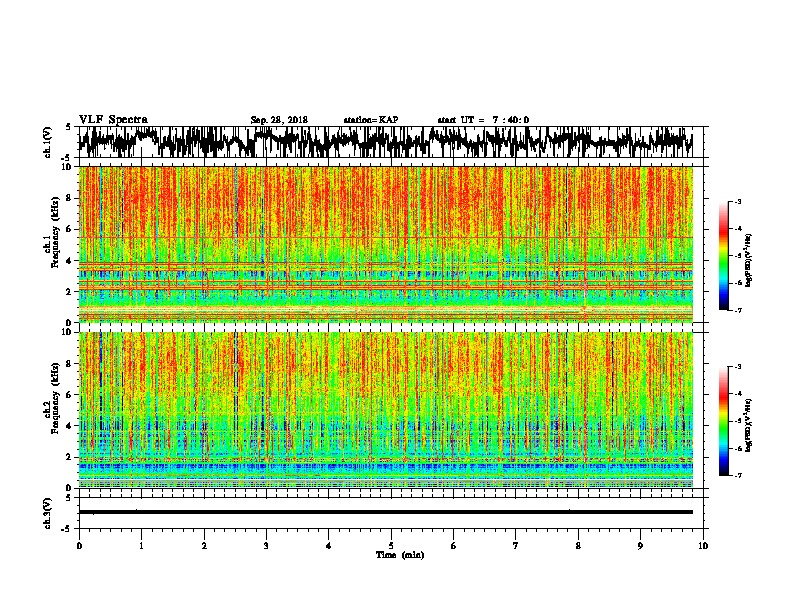Viewport: 792px width, 612px height.
Task: Click the 'station=KAP' label
Action: (x=371, y=120)
